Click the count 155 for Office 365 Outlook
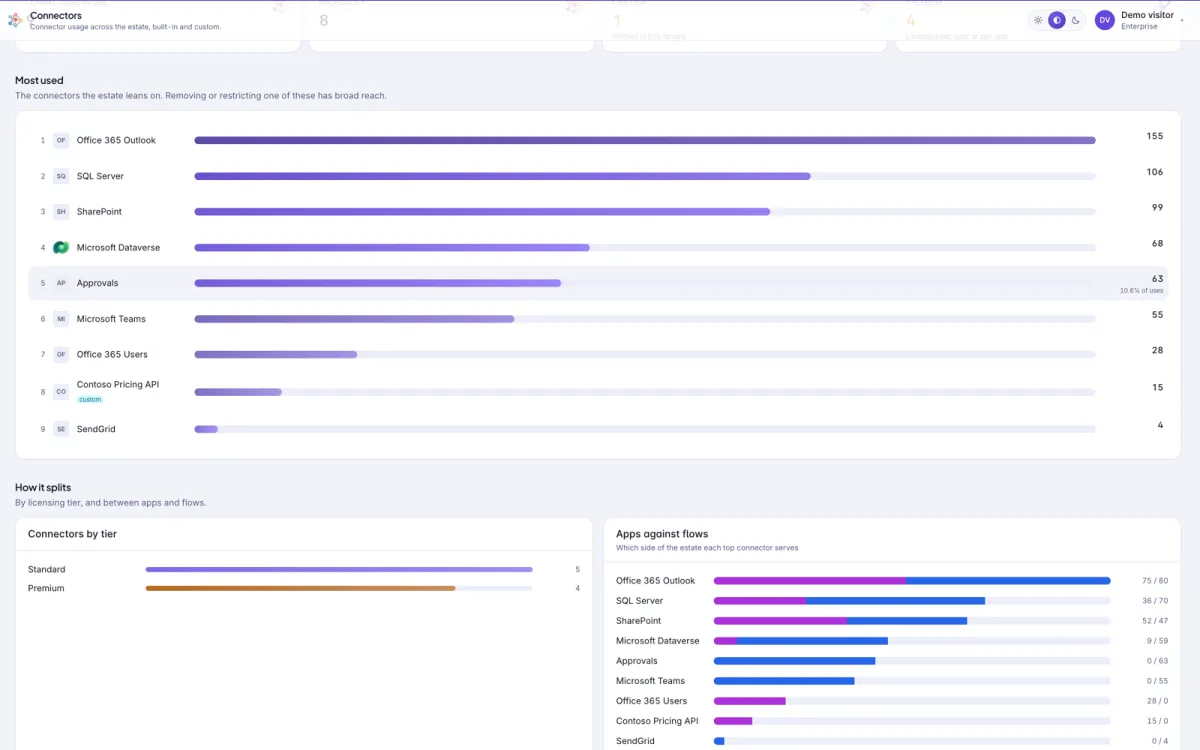The image size is (1200, 750). tap(1155, 136)
